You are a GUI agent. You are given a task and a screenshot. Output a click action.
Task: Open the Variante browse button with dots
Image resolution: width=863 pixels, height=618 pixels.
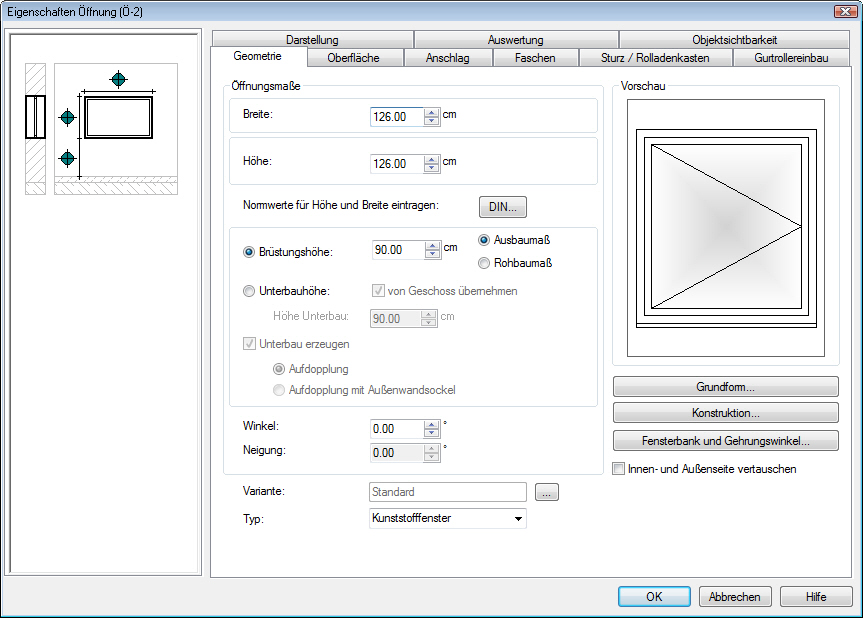point(547,492)
